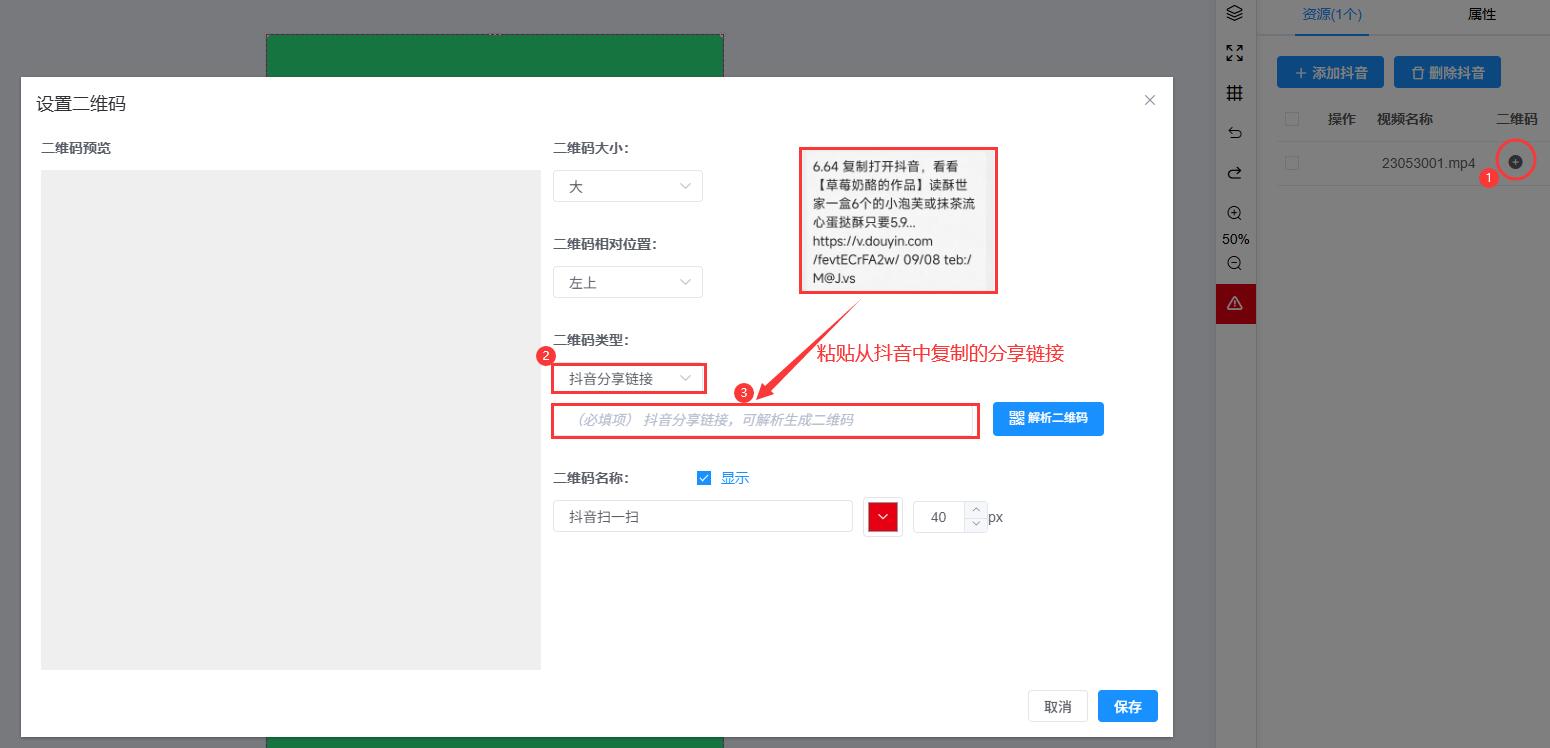Screen dimensions: 1550x748
Task: Click the undo arrow icon
Action: pyautogui.click(x=1235, y=133)
